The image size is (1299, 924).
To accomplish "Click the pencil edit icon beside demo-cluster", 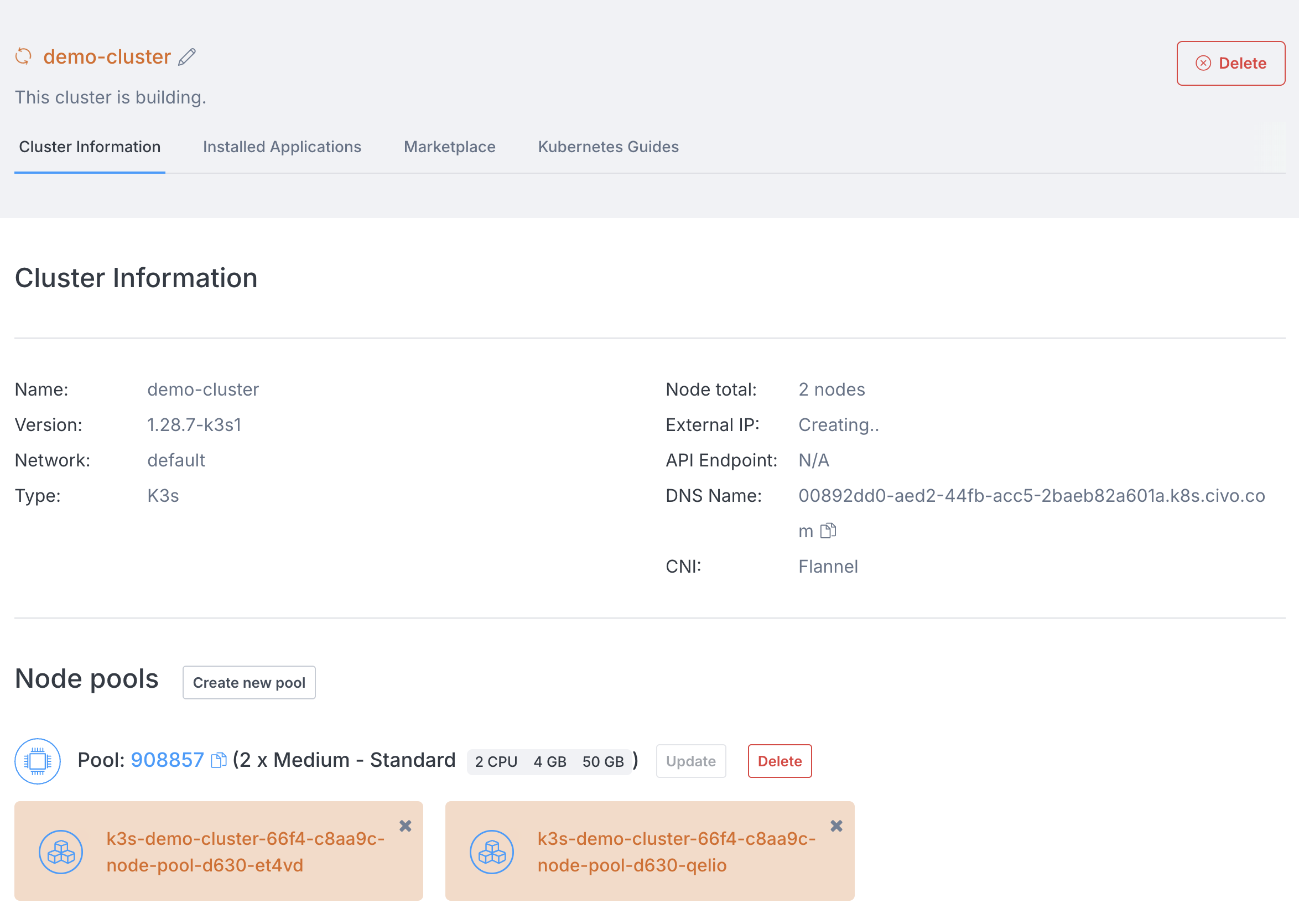I will point(186,57).
